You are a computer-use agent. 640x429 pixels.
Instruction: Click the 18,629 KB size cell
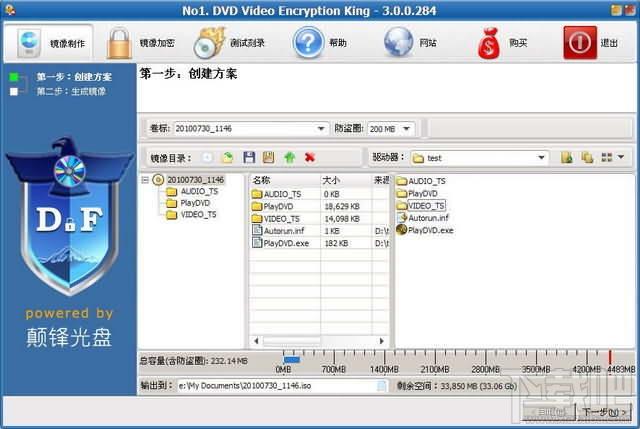[x=342, y=207]
